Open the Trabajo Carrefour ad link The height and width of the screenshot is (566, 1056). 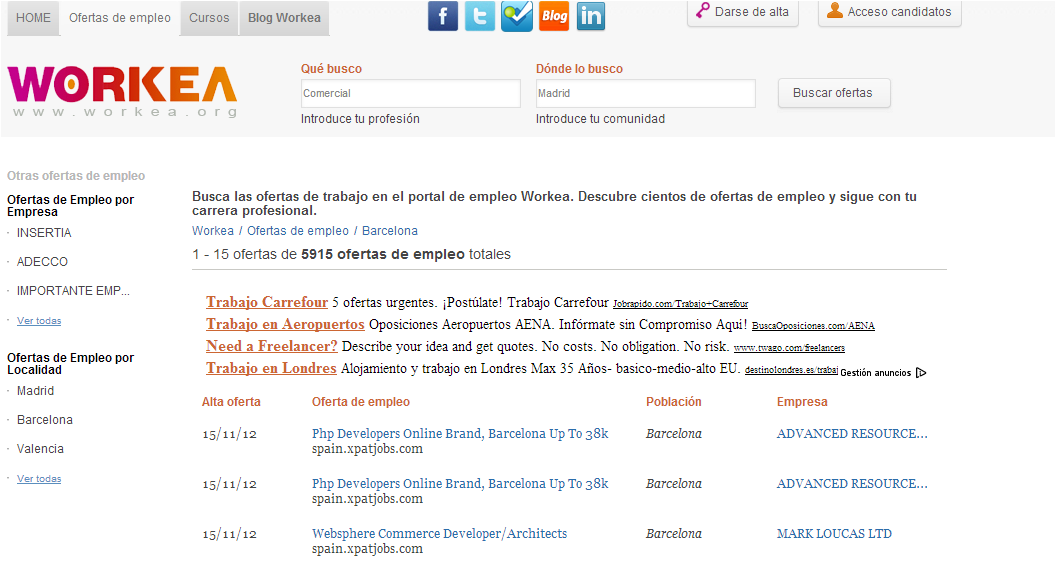coord(267,302)
